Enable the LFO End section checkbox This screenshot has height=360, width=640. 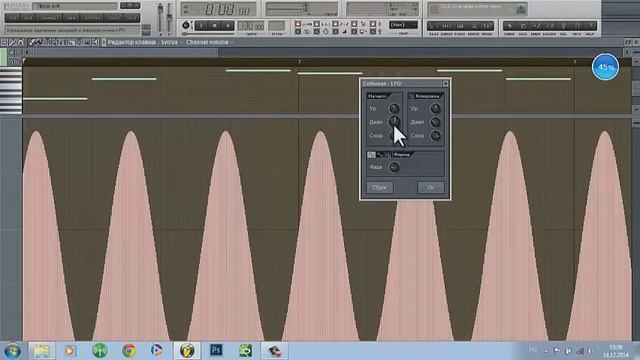tap(411, 96)
